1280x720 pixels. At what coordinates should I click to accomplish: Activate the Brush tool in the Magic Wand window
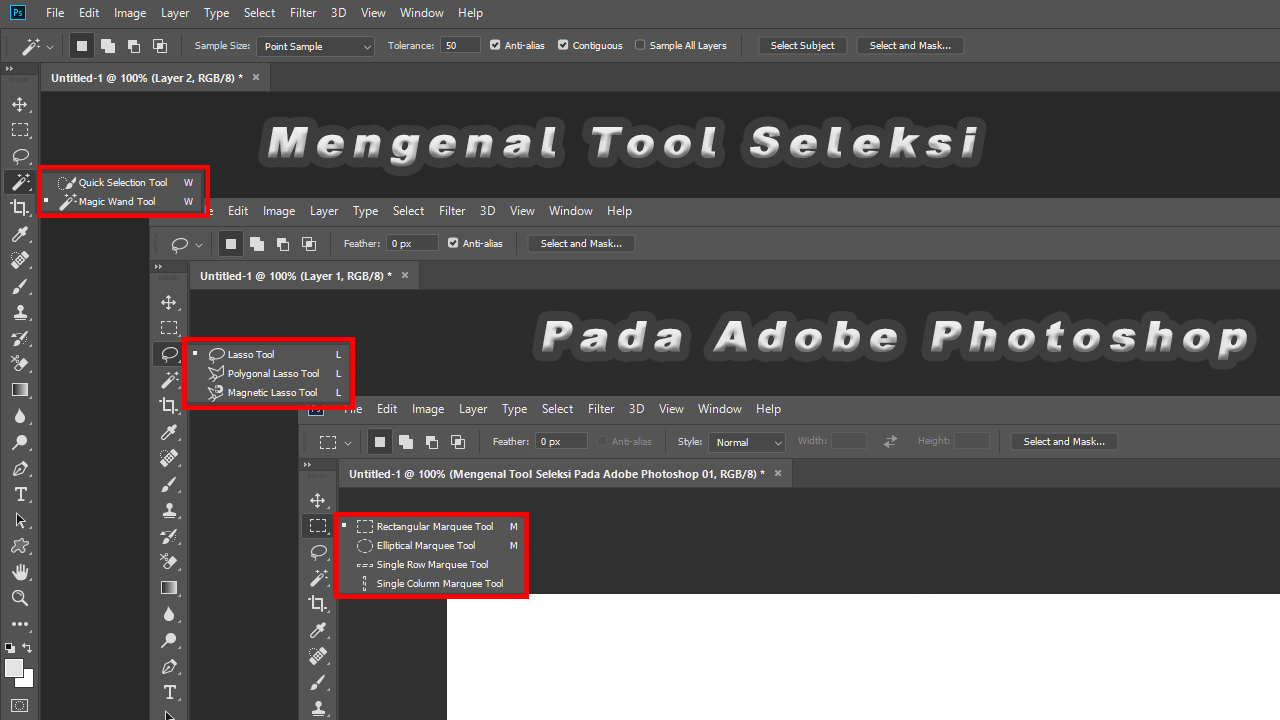pyautogui.click(x=19, y=286)
